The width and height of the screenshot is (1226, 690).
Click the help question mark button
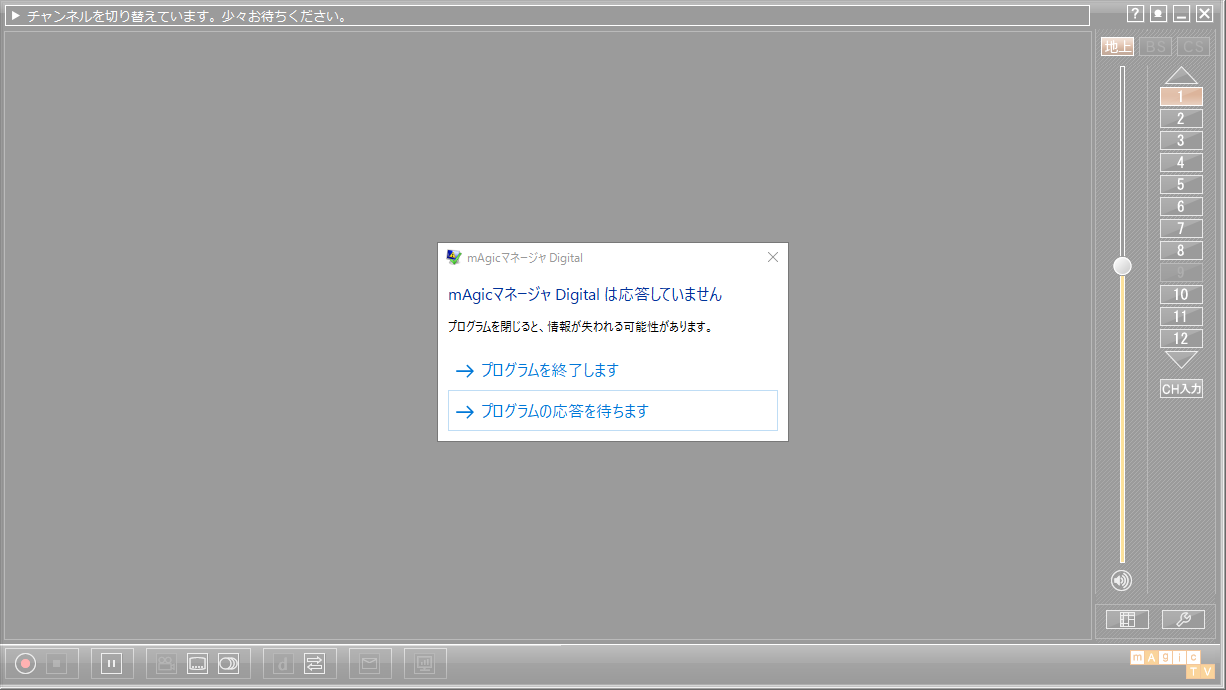(1135, 14)
